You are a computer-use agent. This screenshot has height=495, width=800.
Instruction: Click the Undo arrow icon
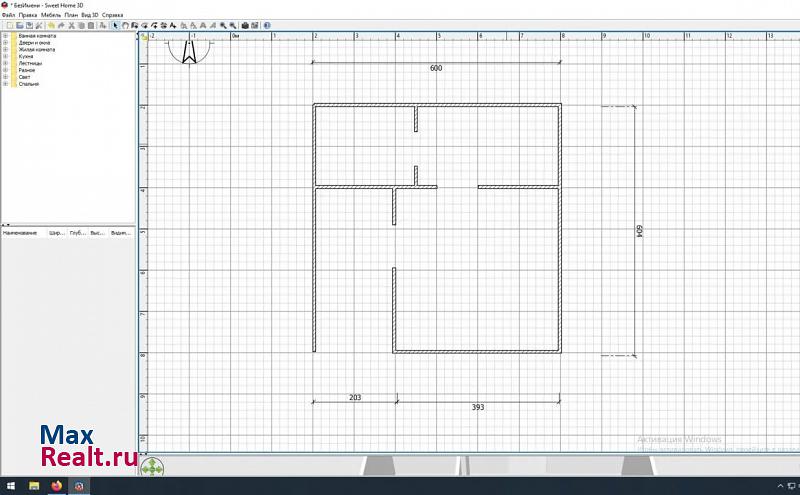(50, 25)
